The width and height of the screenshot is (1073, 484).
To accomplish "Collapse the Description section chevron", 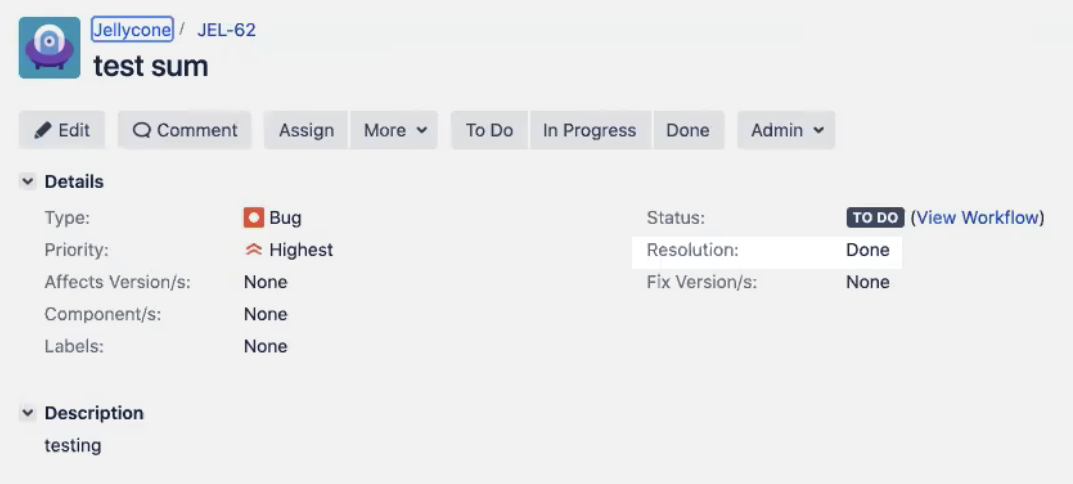I will pos(27,413).
